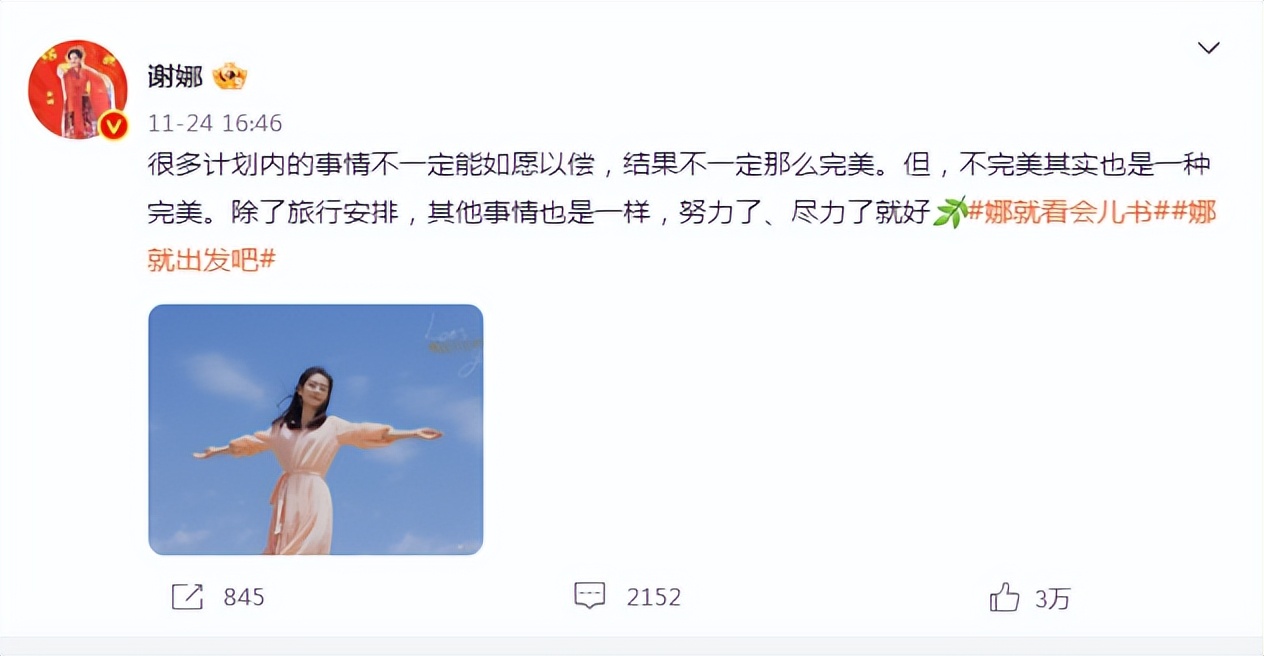
Task: Click the like count 3万
Action: (x=1052, y=598)
